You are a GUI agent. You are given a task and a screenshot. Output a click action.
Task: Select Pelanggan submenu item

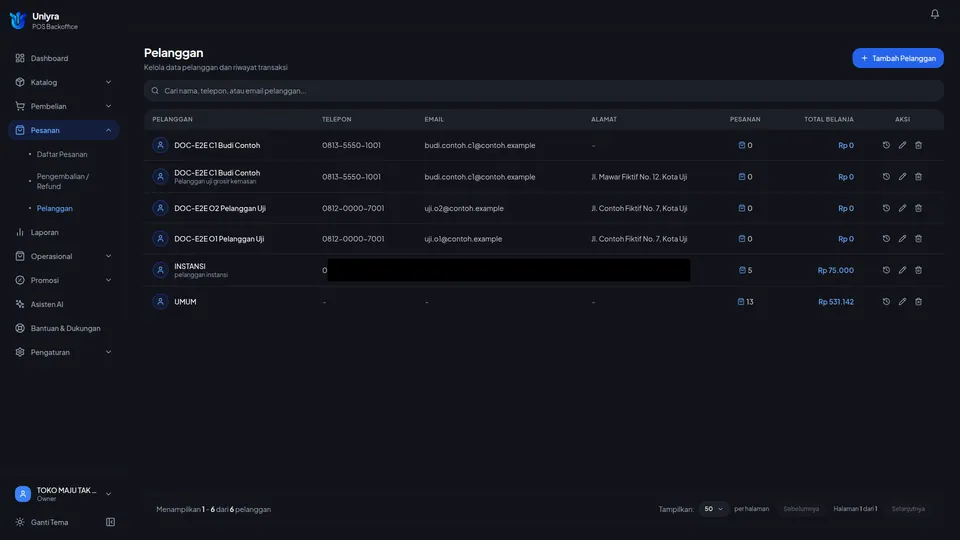pos(54,208)
